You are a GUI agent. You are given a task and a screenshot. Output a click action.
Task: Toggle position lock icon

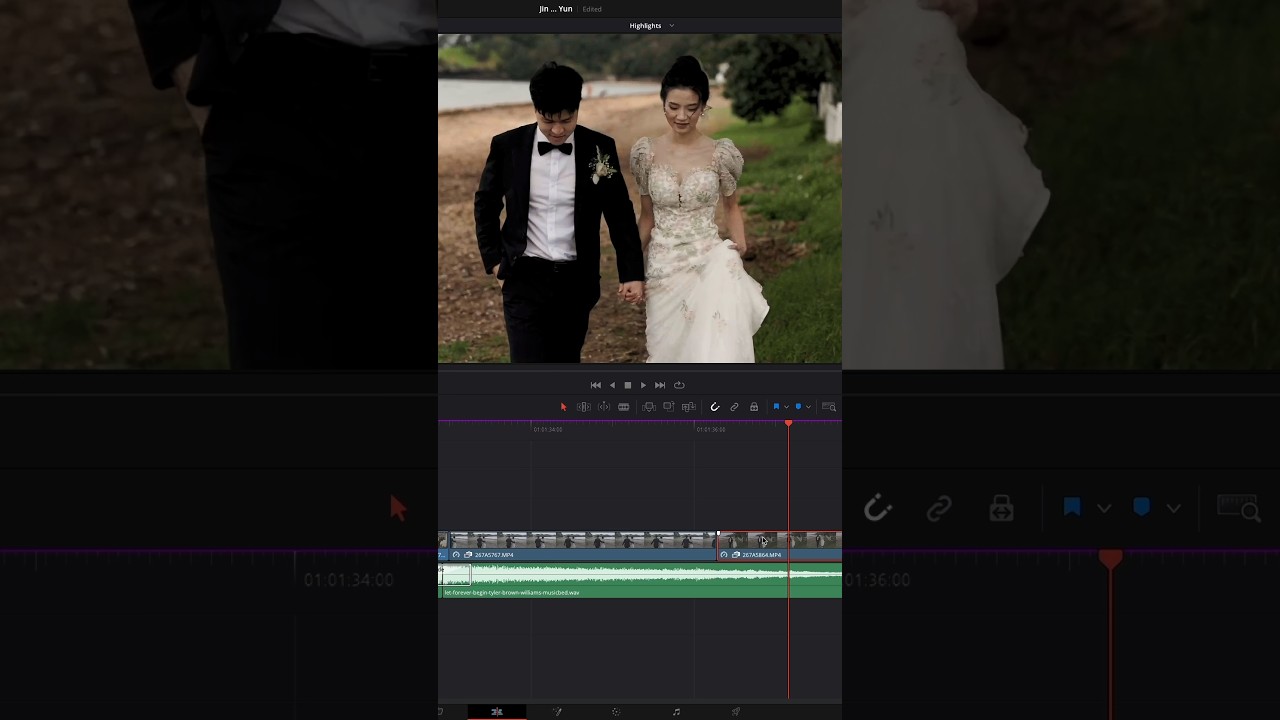click(x=754, y=407)
